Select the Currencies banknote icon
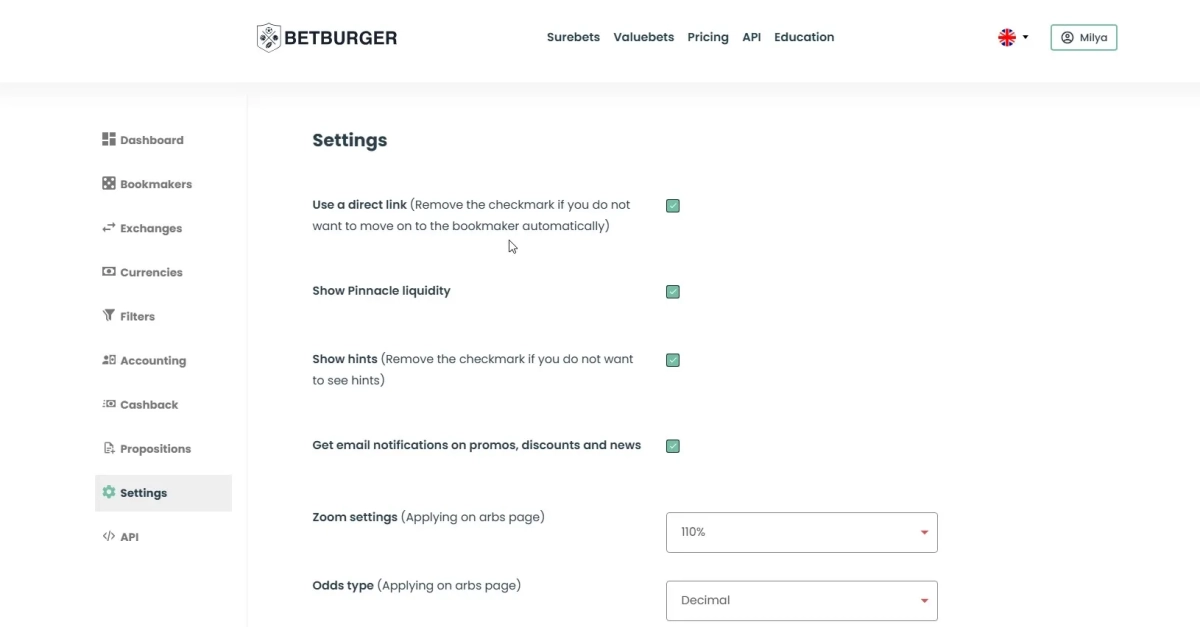 [109, 272]
